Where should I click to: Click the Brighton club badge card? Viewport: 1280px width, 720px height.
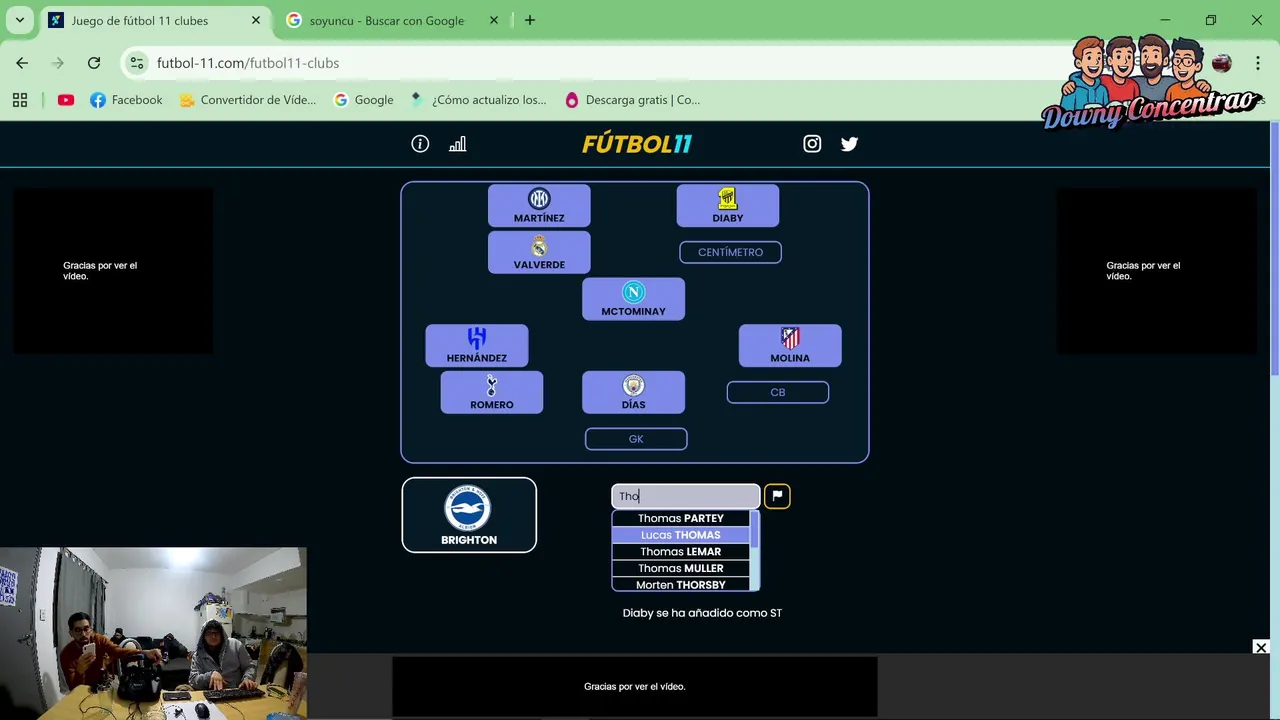(469, 515)
